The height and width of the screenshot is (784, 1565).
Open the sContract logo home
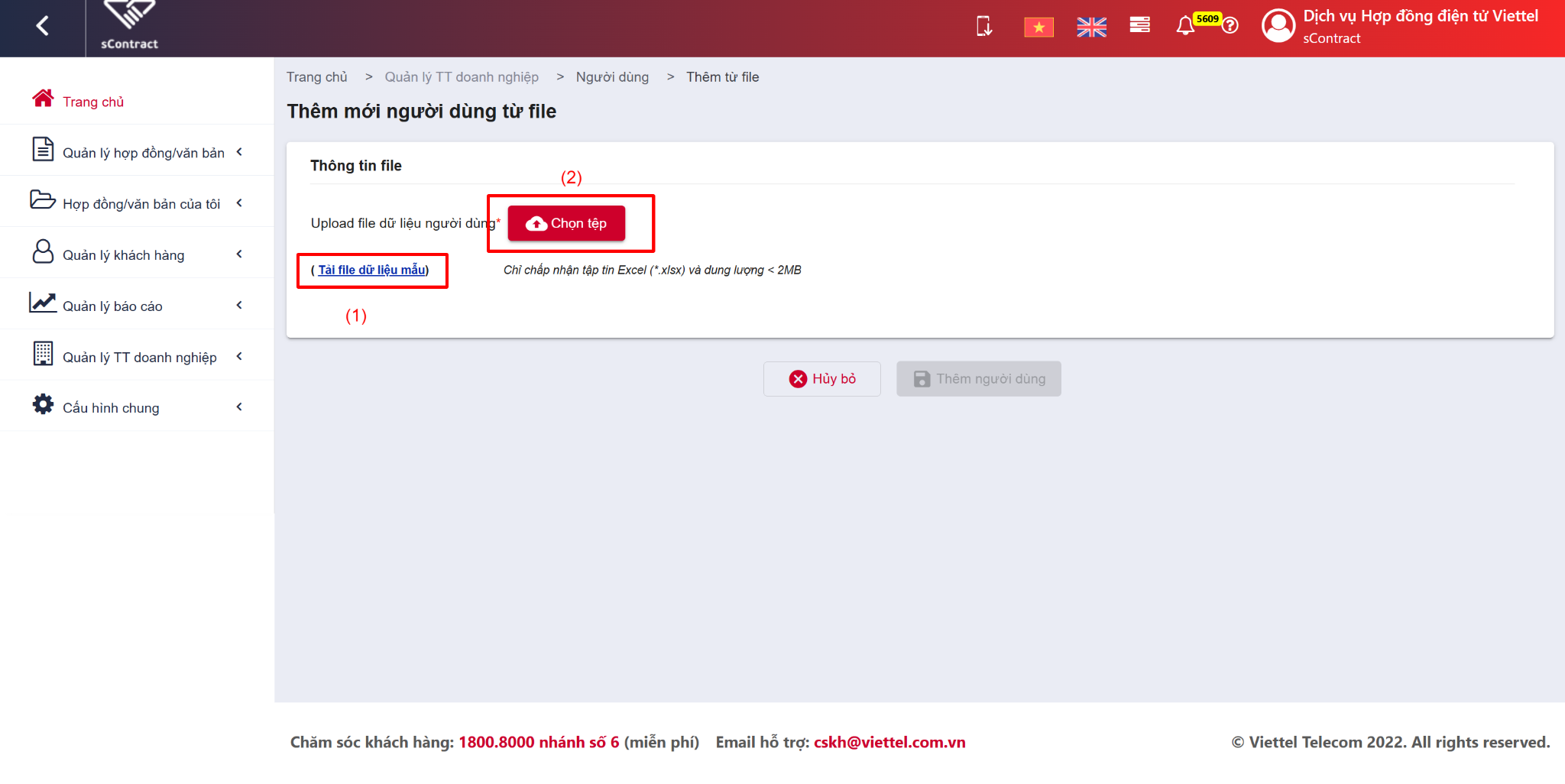tap(129, 27)
